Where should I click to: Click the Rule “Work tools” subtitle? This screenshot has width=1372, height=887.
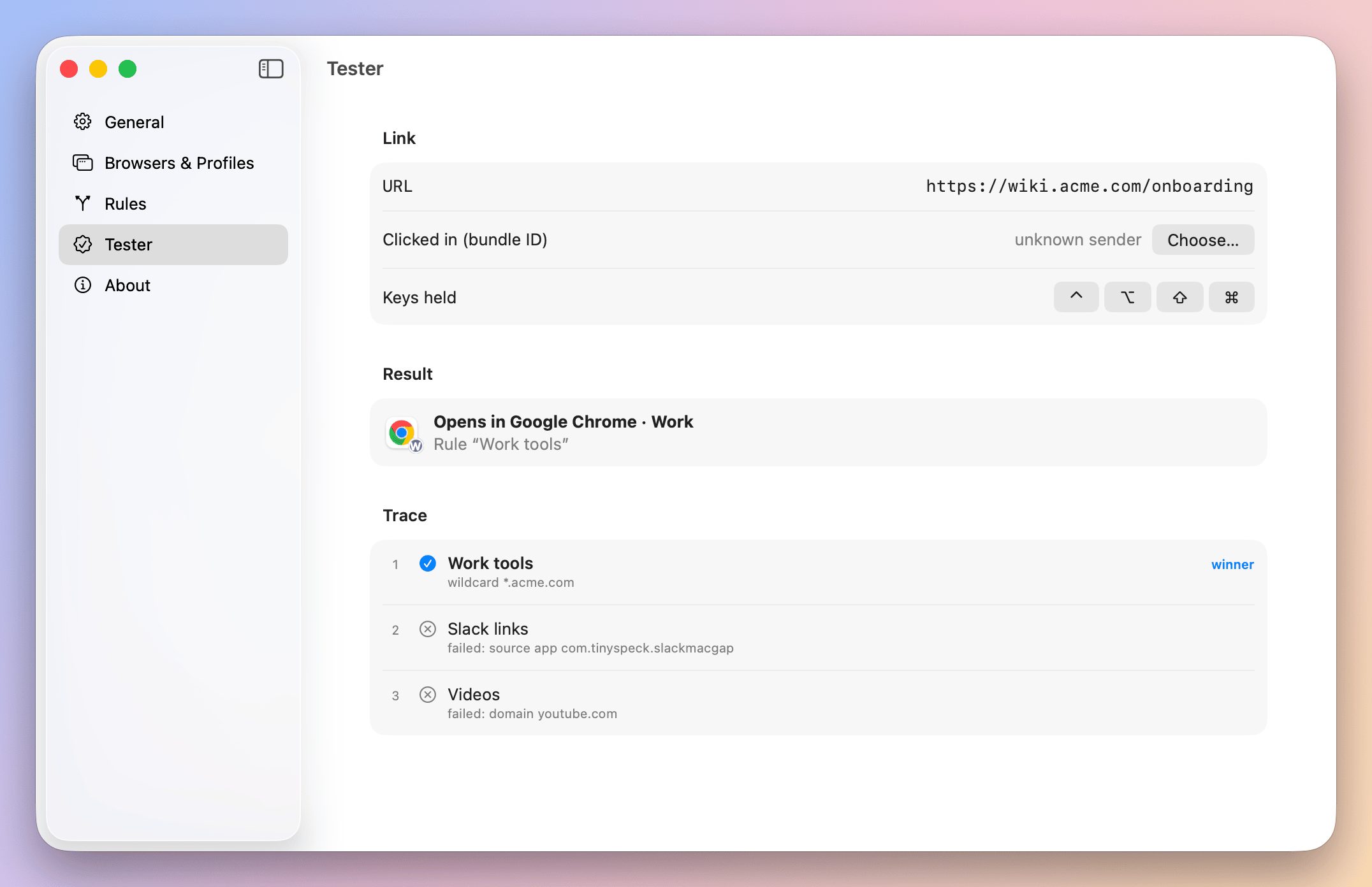click(x=501, y=444)
